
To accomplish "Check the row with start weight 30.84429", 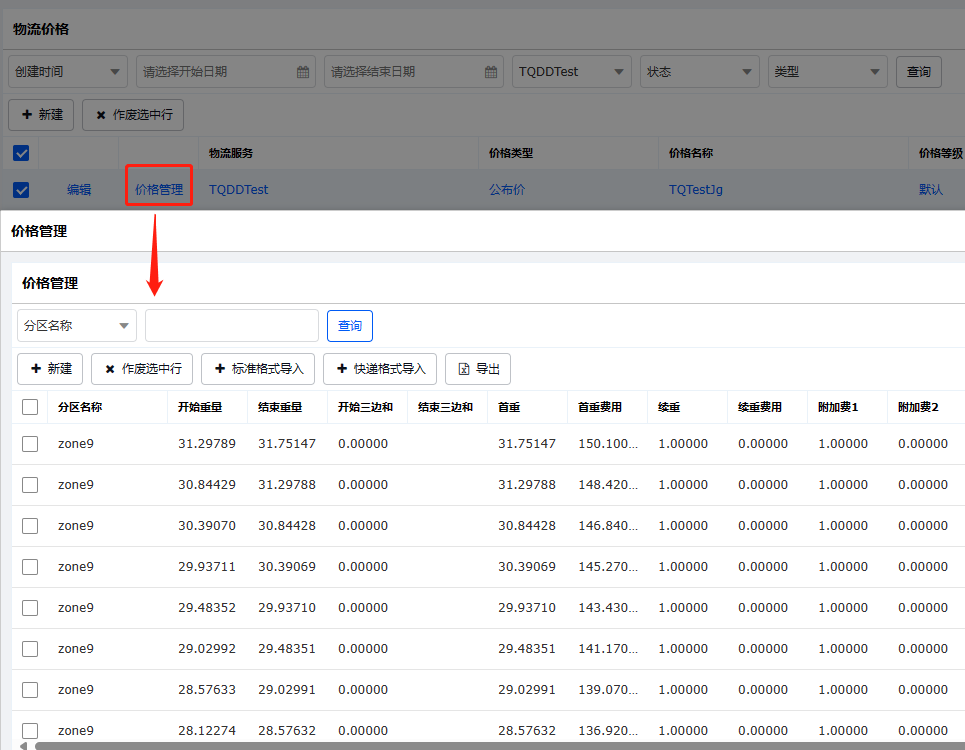I will (30, 485).
